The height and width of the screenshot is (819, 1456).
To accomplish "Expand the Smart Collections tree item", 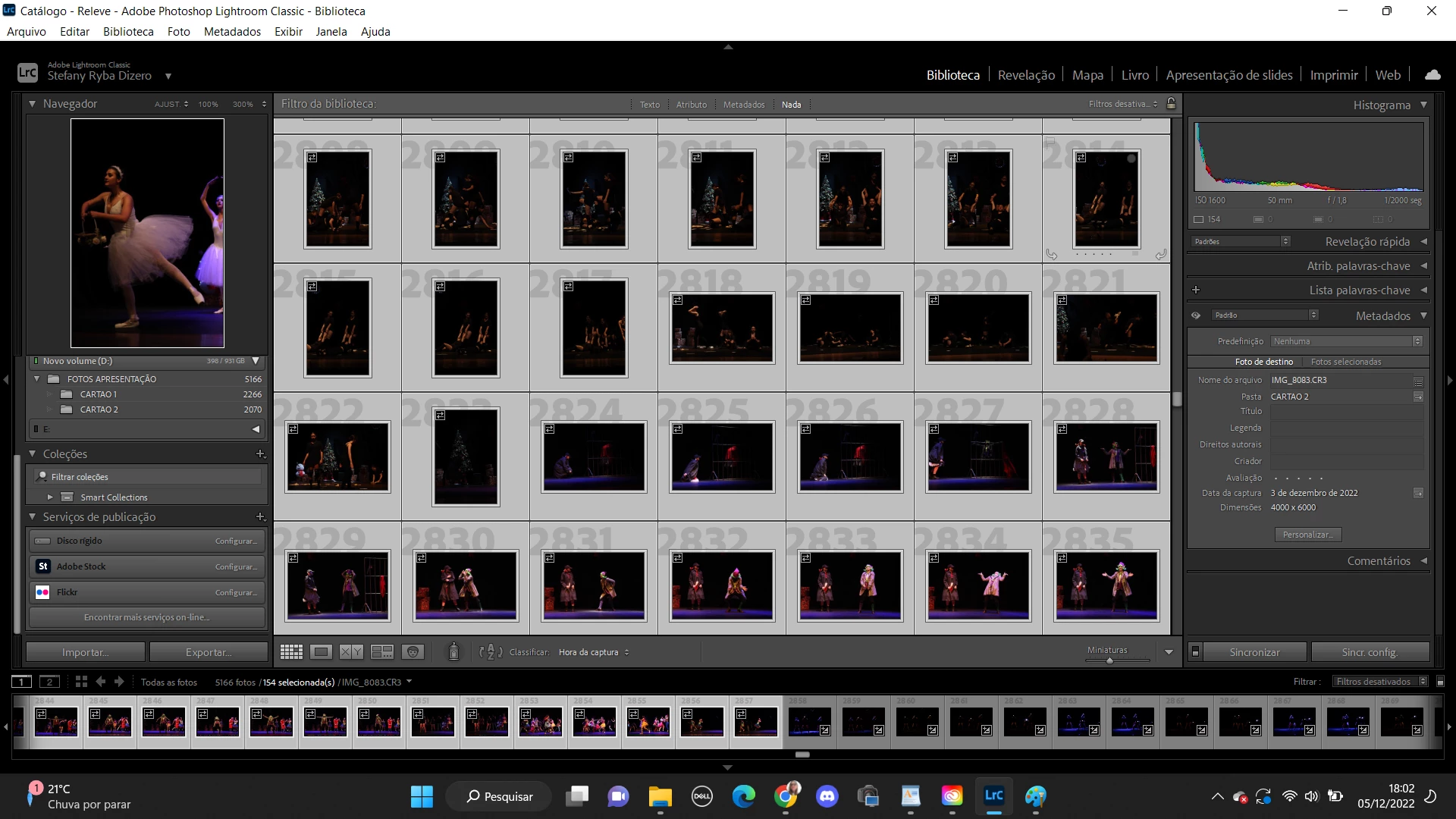I will 50,497.
